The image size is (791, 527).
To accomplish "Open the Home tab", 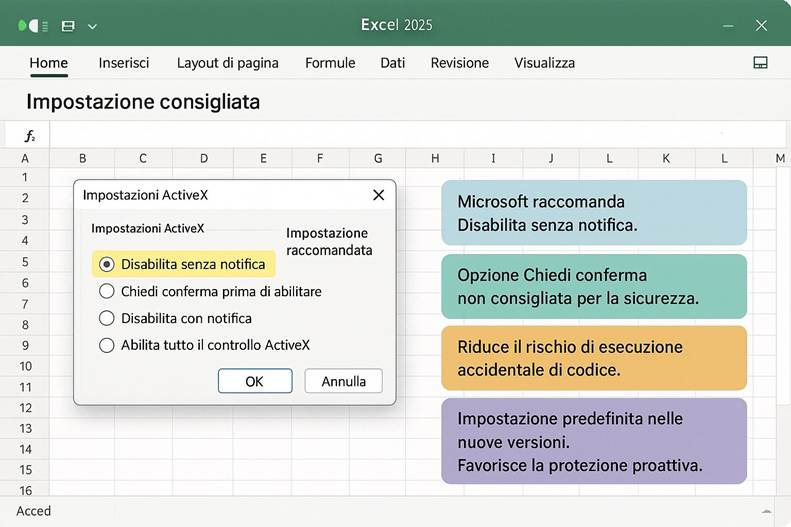I will click(48, 63).
